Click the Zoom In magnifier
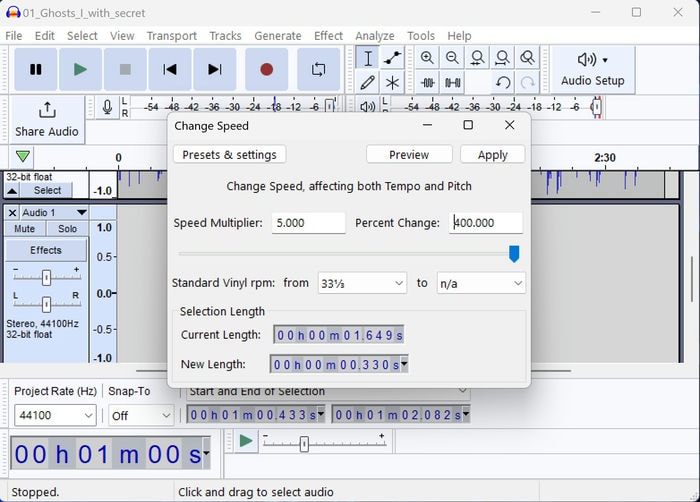700x502 pixels. 428,58
